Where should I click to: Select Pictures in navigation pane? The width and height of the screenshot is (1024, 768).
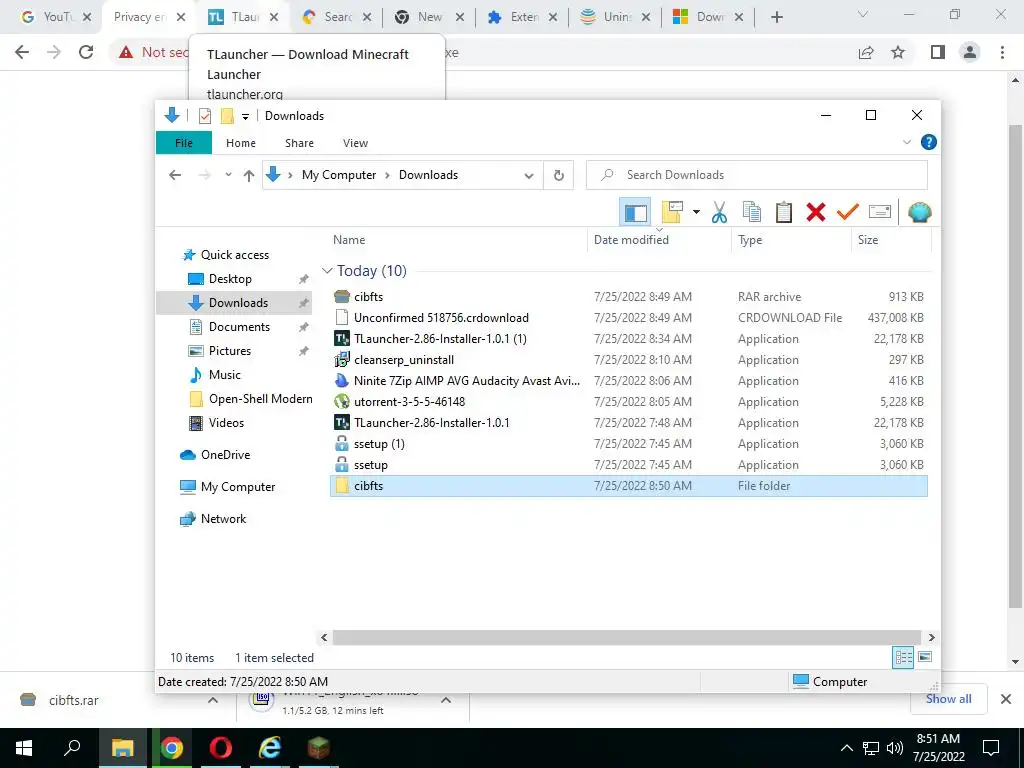pyautogui.click(x=229, y=351)
